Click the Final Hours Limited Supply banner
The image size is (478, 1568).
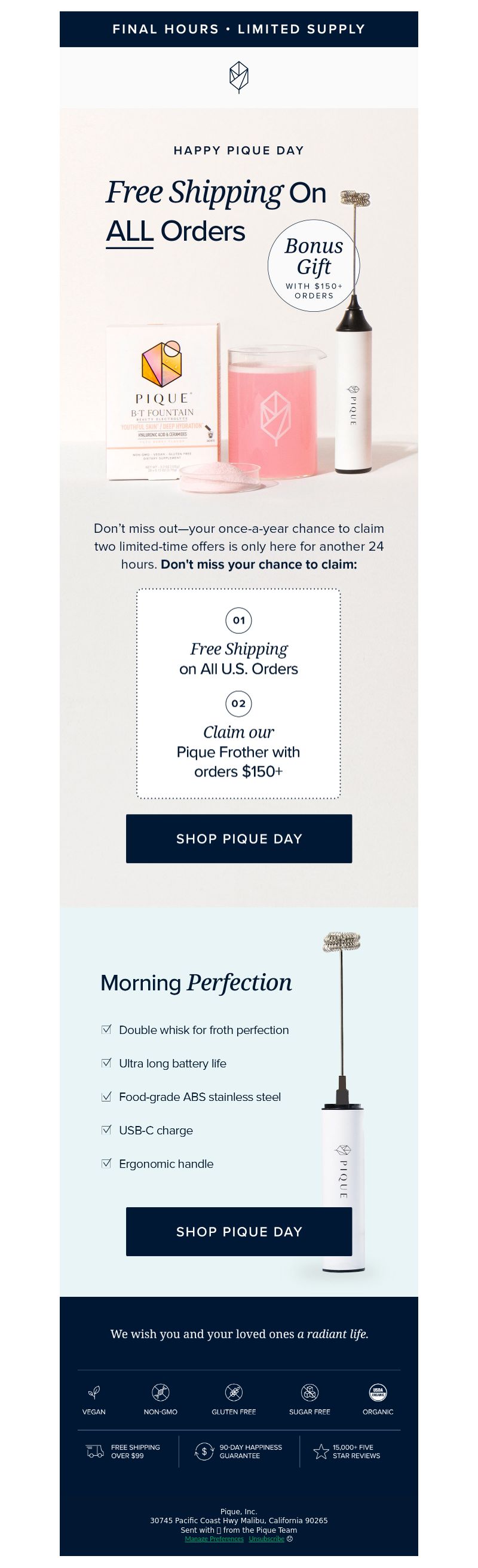(238, 29)
